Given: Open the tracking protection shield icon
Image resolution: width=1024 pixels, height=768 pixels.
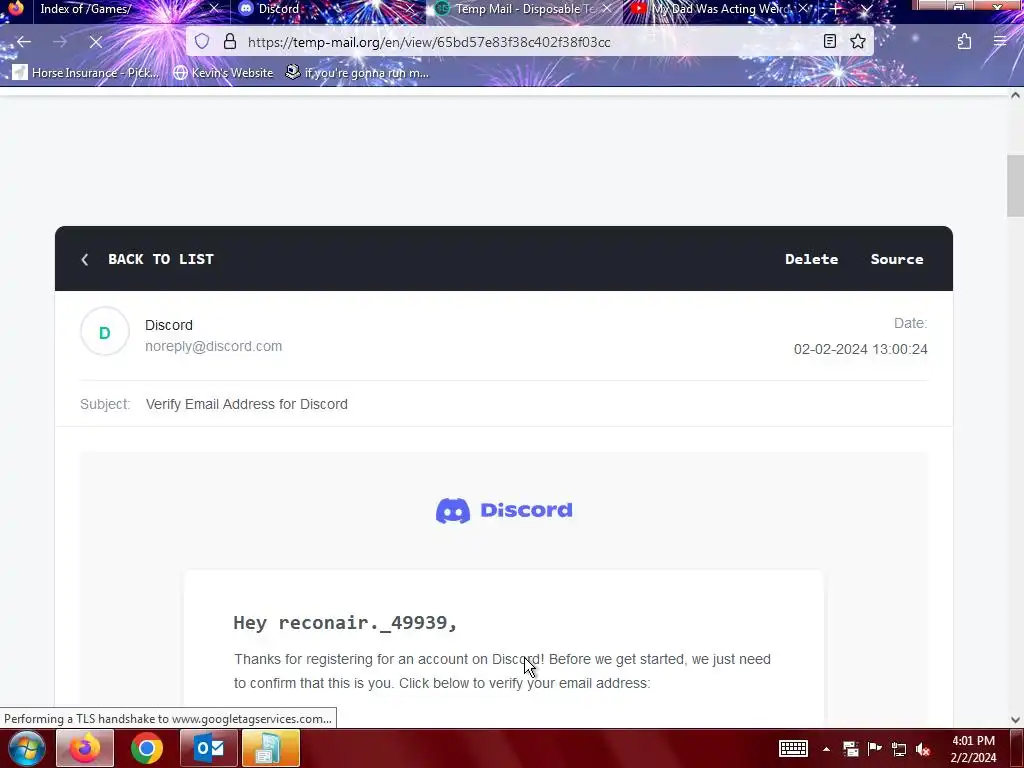Looking at the screenshot, I should [x=202, y=42].
